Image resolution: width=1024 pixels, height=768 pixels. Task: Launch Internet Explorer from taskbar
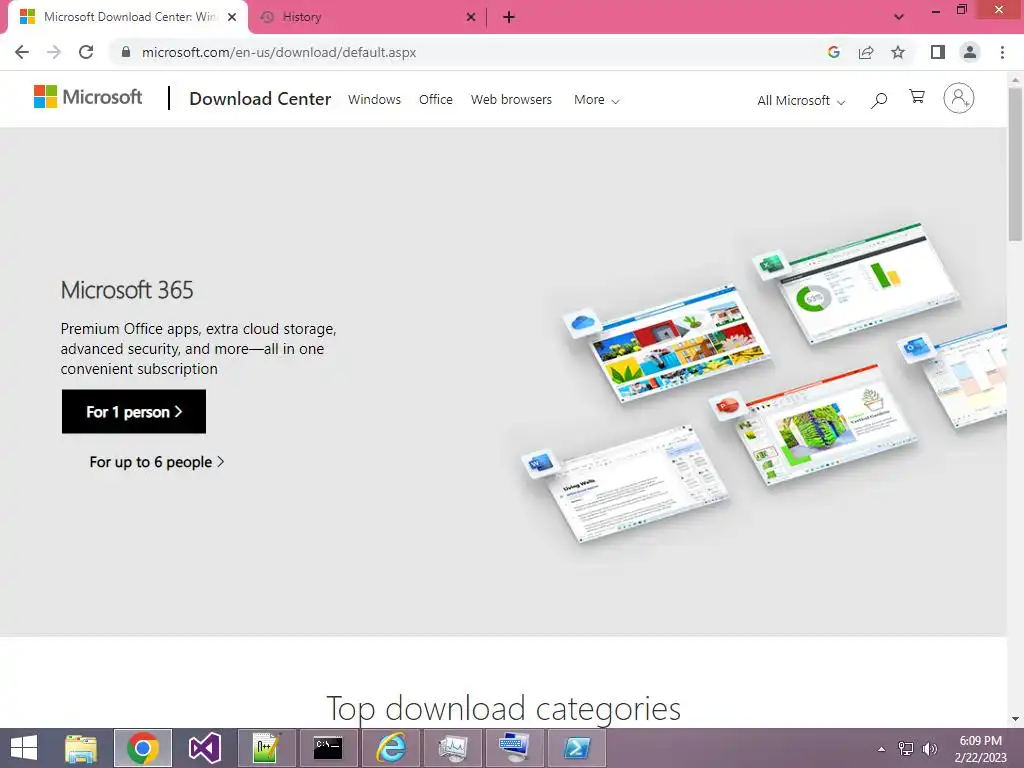pos(391,748)
